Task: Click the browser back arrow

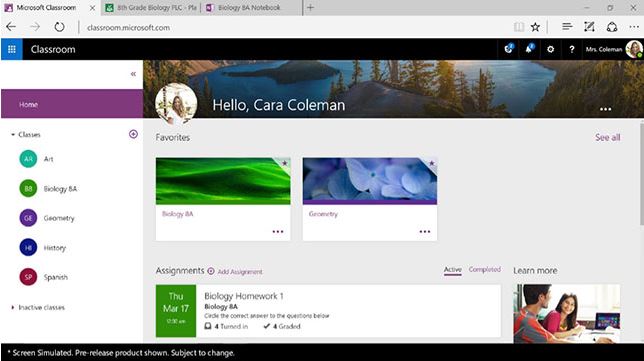Action: (11, 27)
